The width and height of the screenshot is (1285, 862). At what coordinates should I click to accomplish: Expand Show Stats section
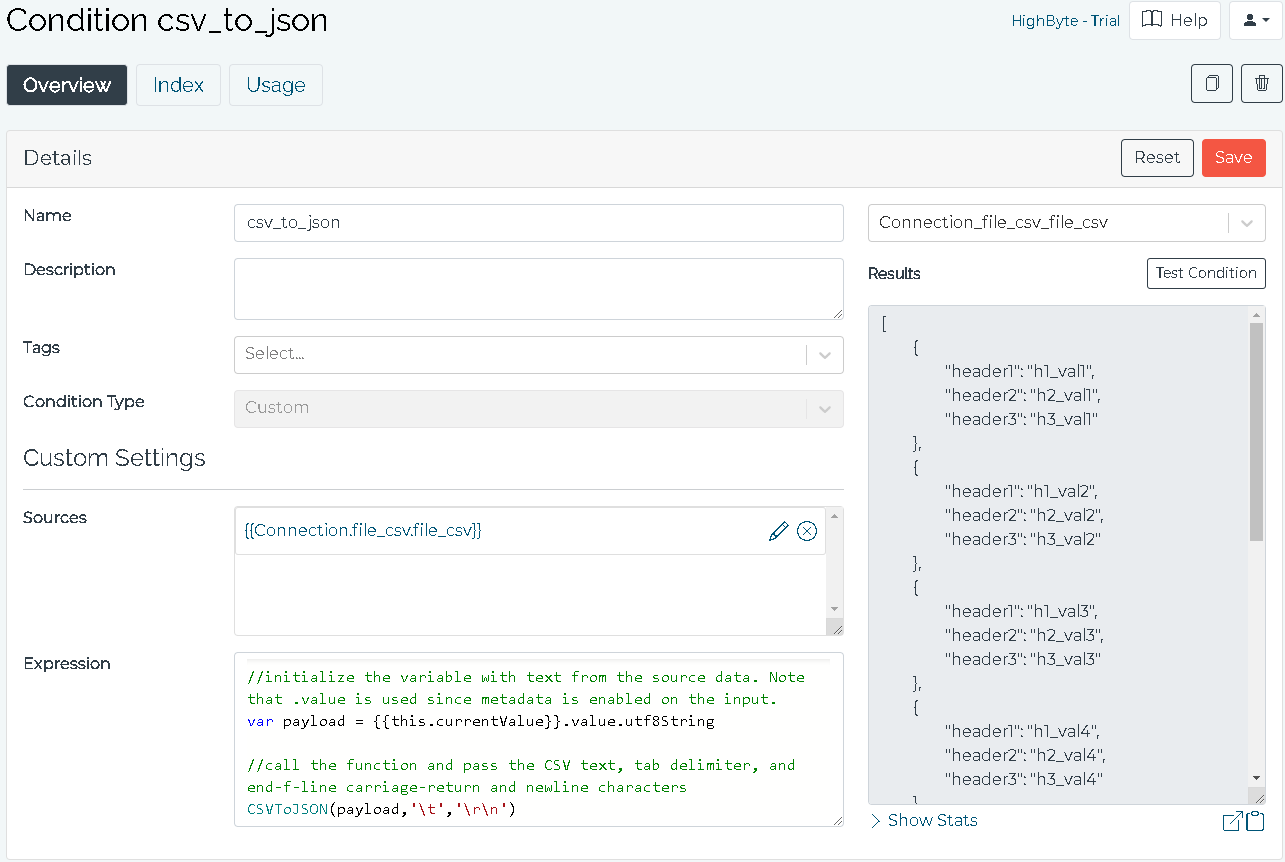pos(924,820)
